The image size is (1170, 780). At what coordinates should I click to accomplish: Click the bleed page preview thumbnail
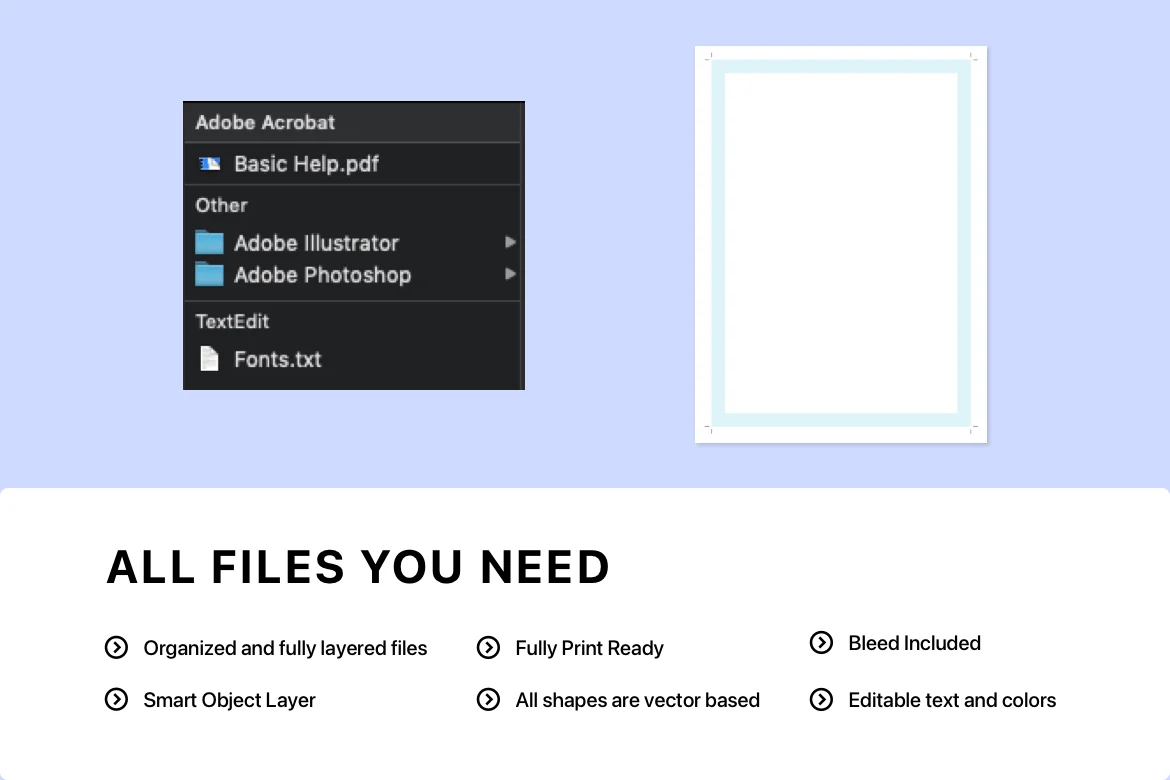coord(841,244)
